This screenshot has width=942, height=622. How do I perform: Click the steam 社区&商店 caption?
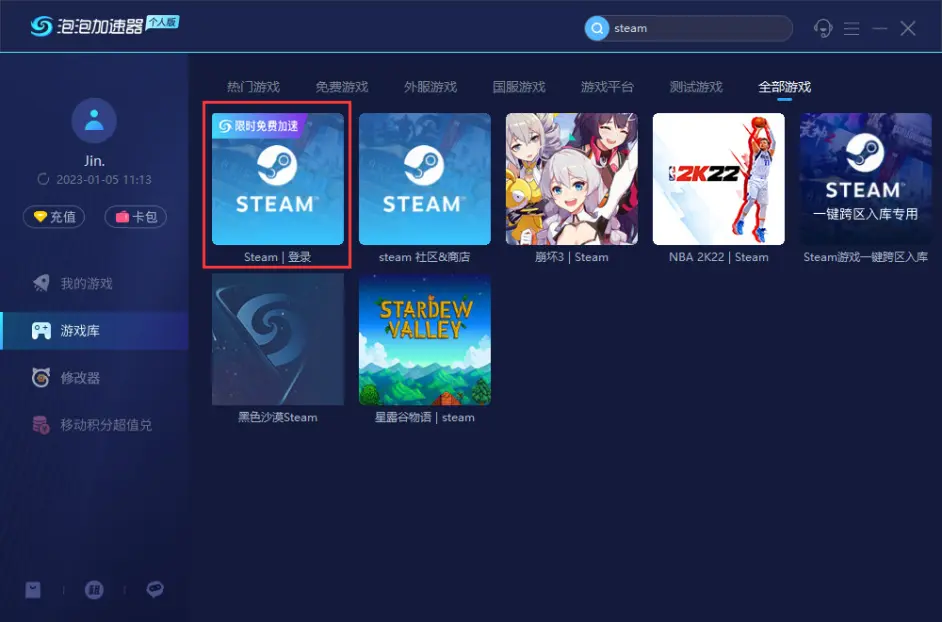425,257
